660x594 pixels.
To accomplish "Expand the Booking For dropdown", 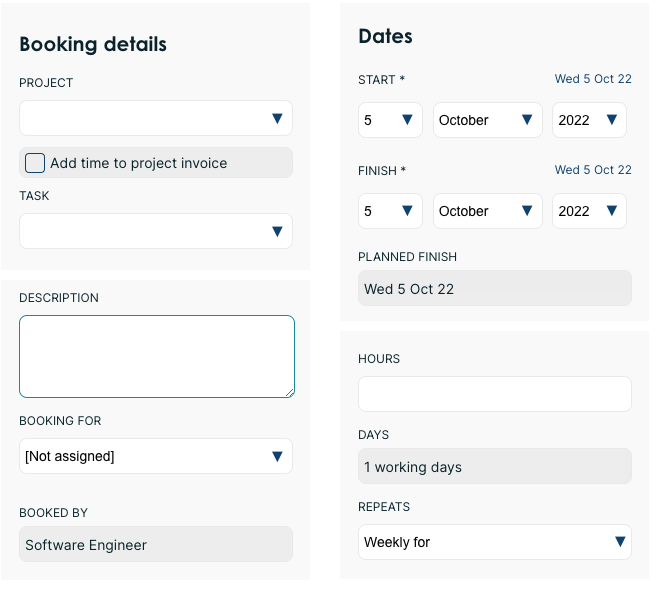I will click(155, 456).
